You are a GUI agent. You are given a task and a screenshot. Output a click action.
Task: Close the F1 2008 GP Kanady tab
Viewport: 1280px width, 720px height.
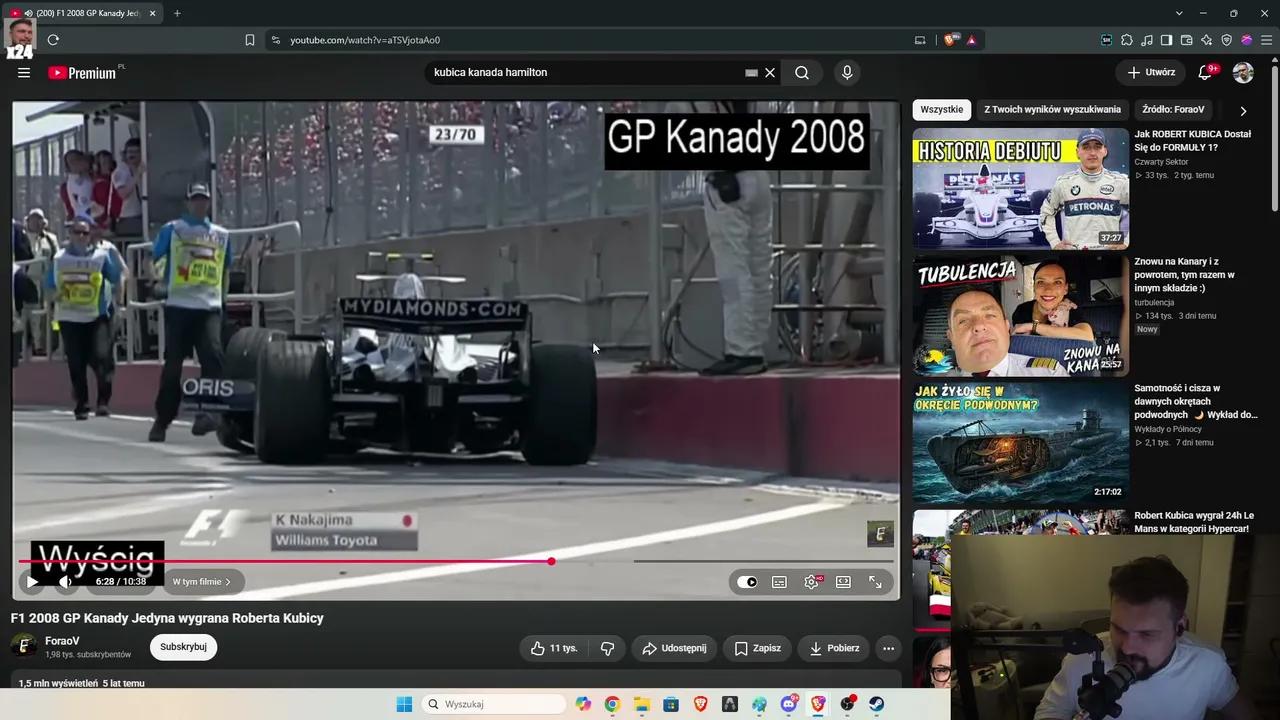tap(153, 13)
